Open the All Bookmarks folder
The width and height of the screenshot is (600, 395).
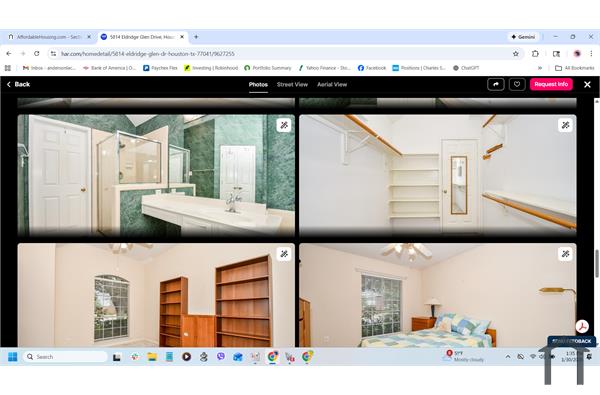[574, 68]
